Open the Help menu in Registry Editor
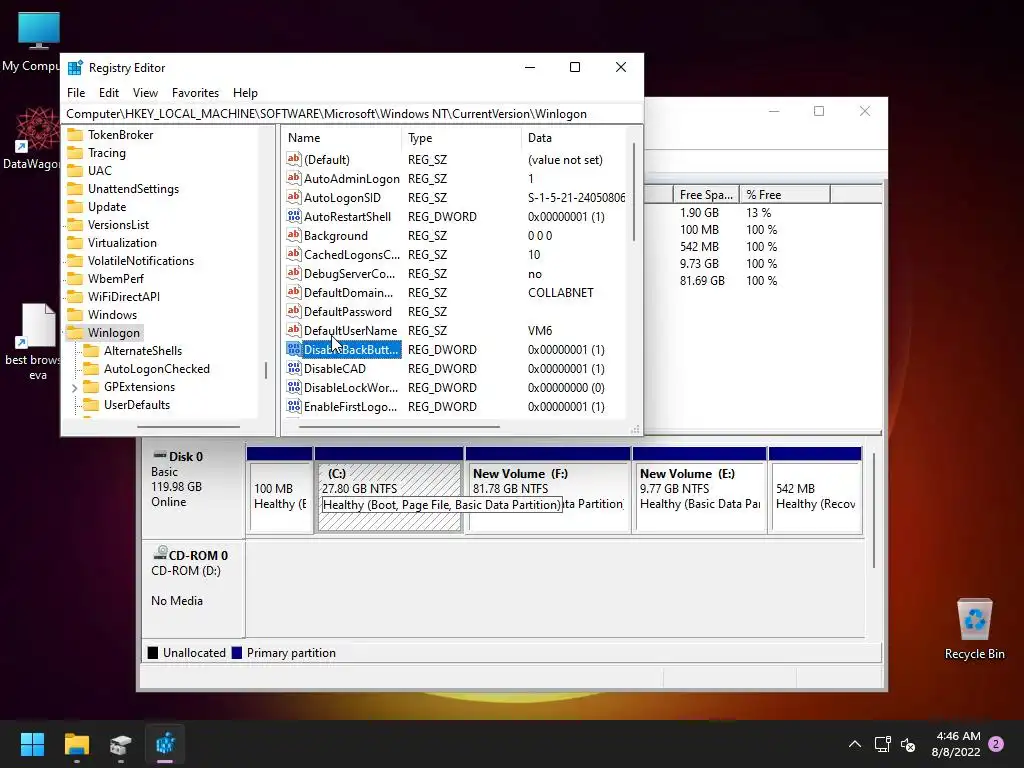 [246, 93]
